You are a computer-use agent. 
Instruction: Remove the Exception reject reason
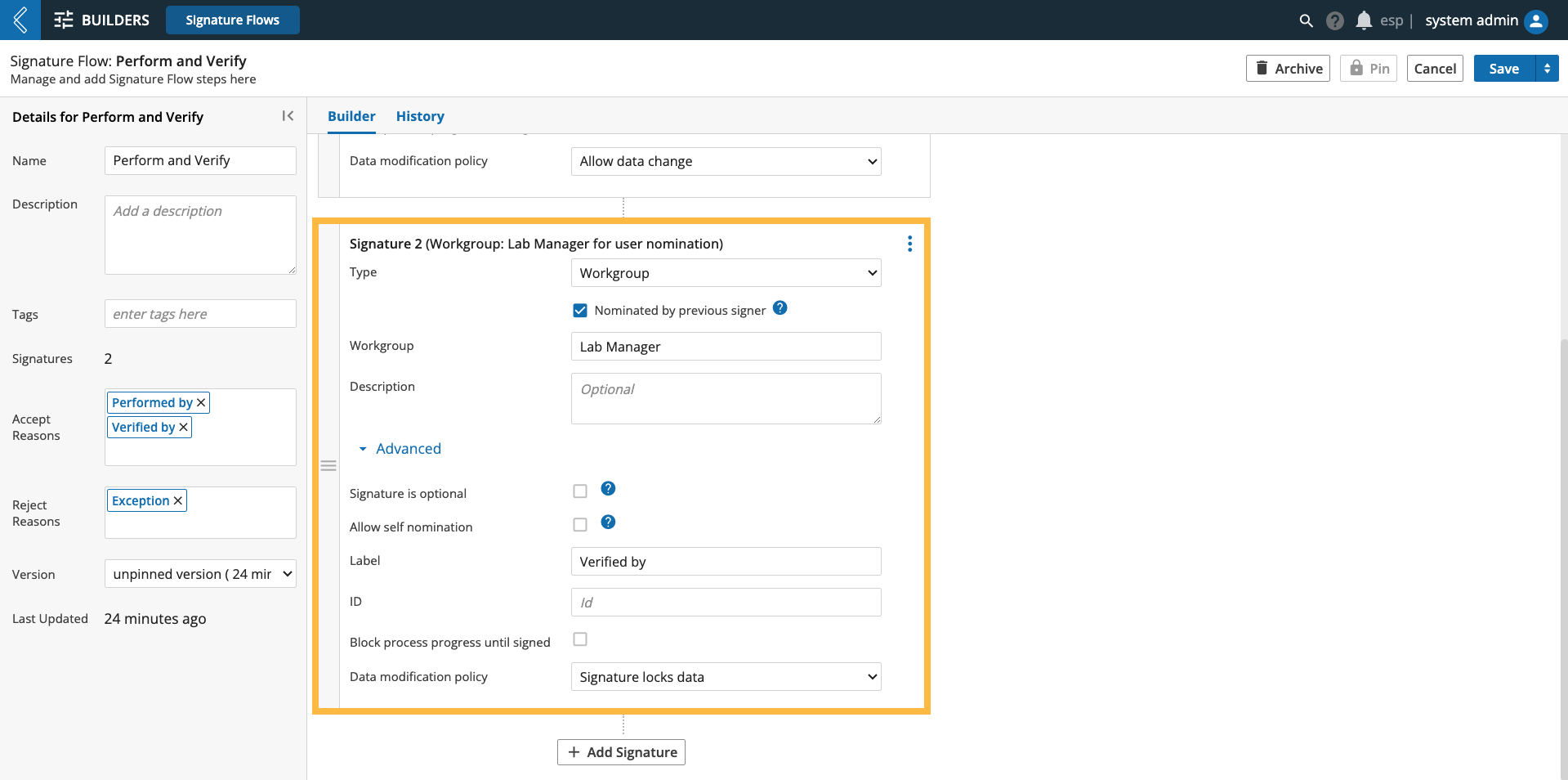click(x=178, y=500)
